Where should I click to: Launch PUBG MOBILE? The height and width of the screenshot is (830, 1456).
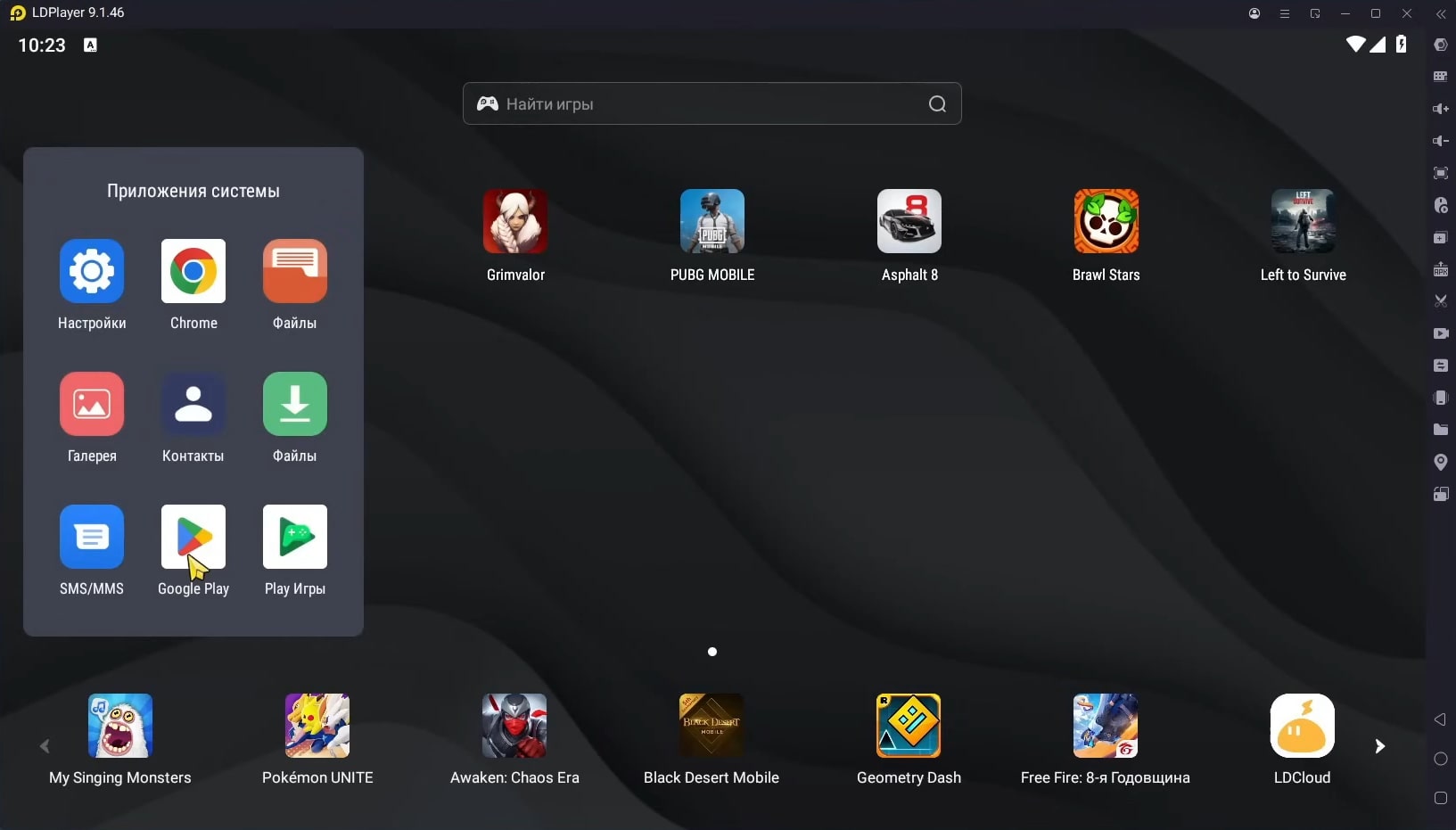[x=712, y=221]
